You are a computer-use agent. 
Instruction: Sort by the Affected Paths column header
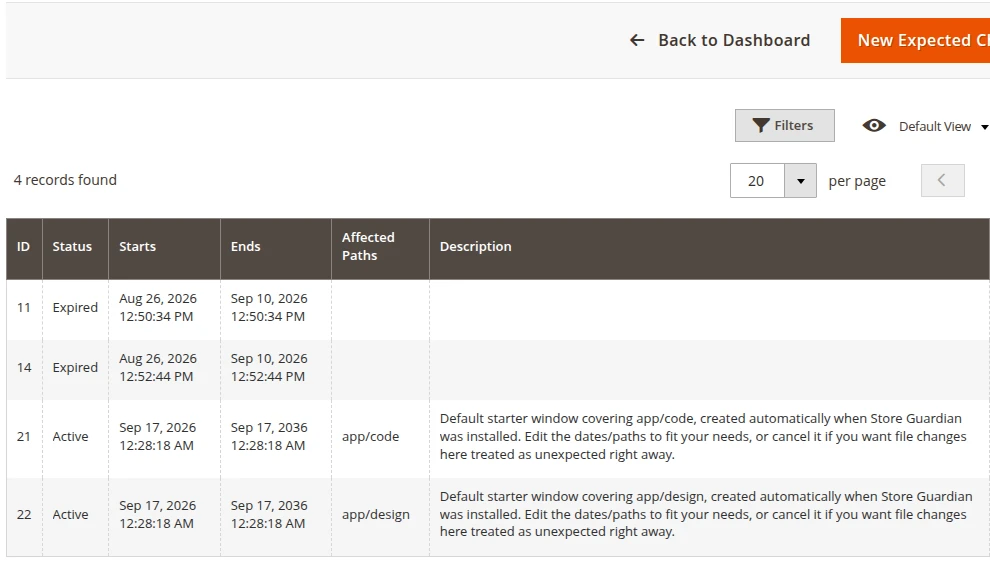coord(380,249)
